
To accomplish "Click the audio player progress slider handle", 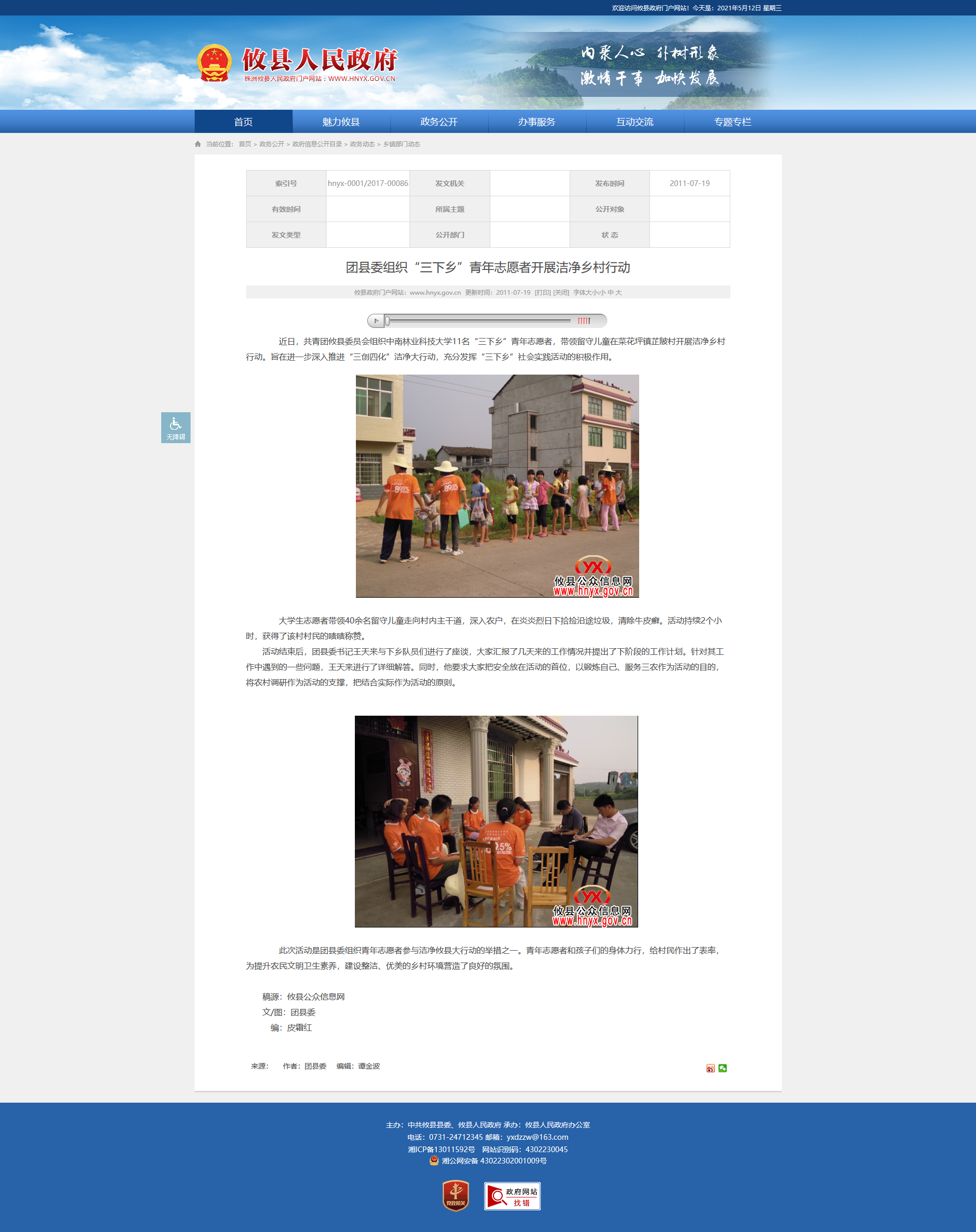I will click(x=387, y=320).
